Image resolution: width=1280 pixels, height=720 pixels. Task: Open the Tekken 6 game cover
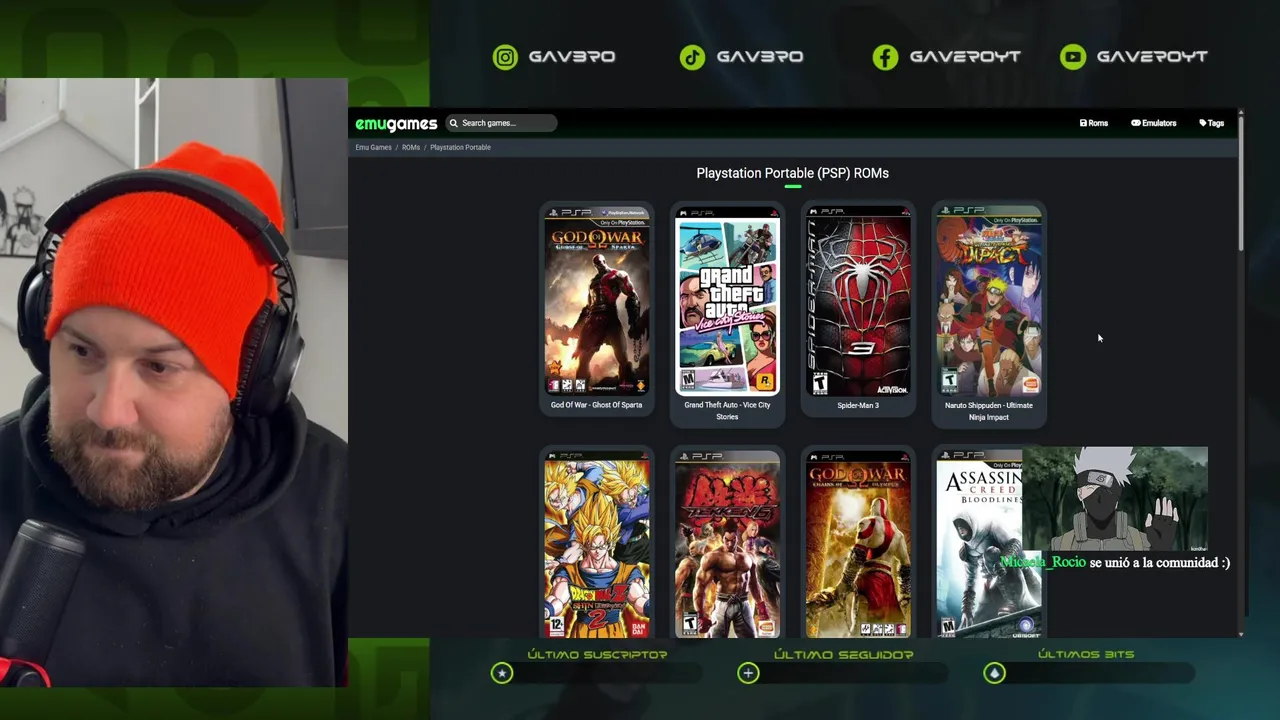(727, 544)
